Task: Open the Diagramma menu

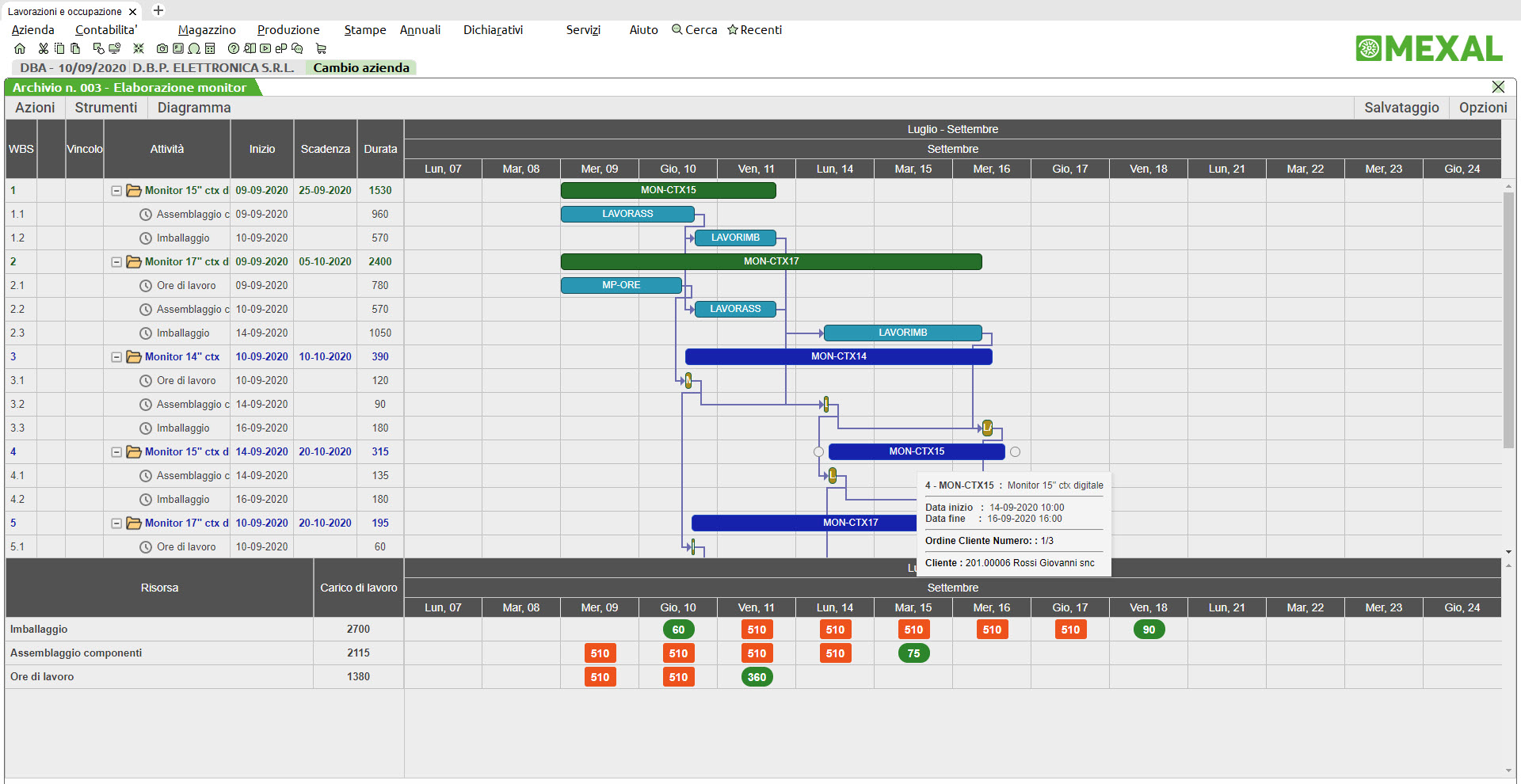Action: [193, 108]
